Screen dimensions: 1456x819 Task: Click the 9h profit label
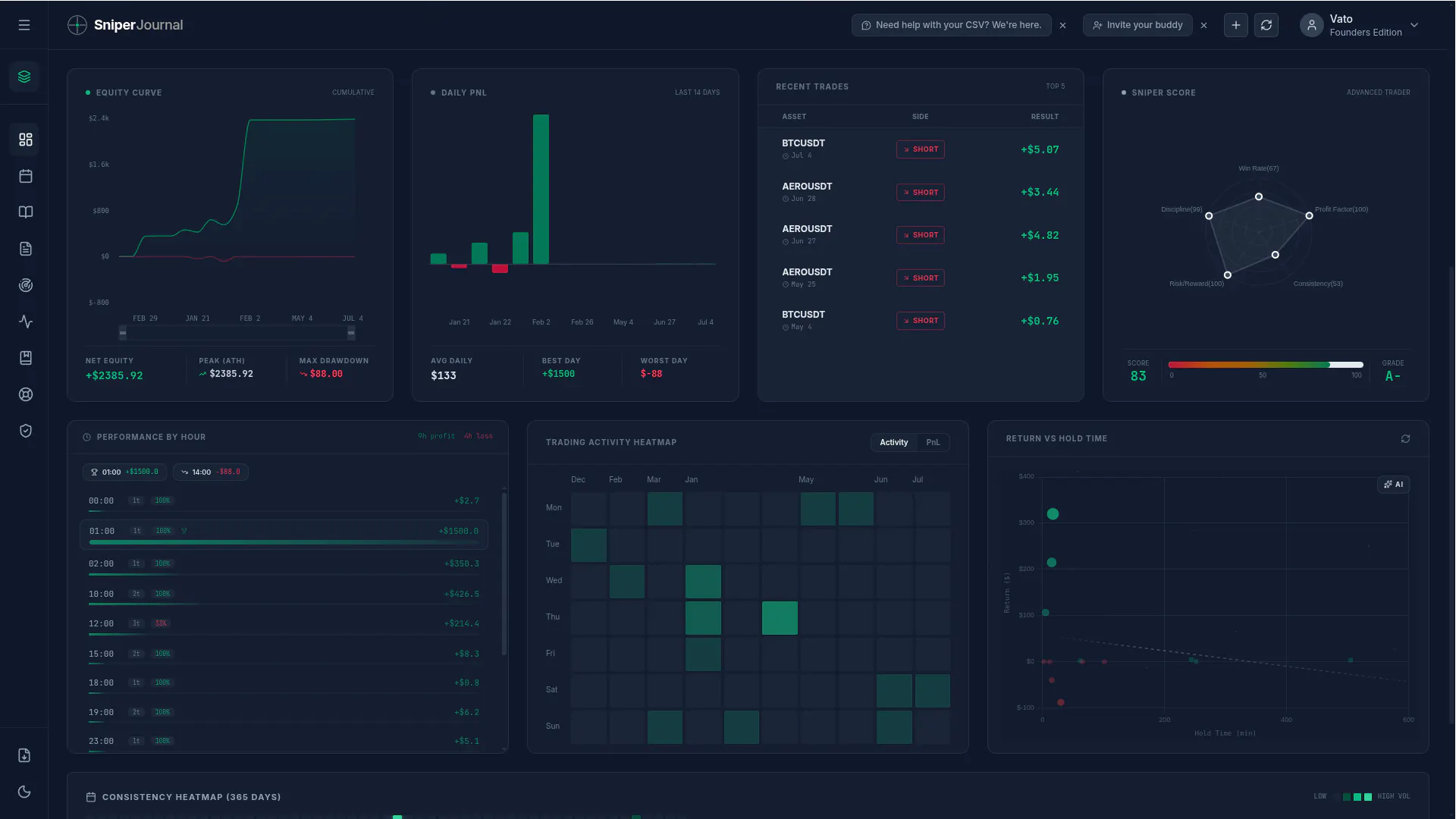point(437,436)
